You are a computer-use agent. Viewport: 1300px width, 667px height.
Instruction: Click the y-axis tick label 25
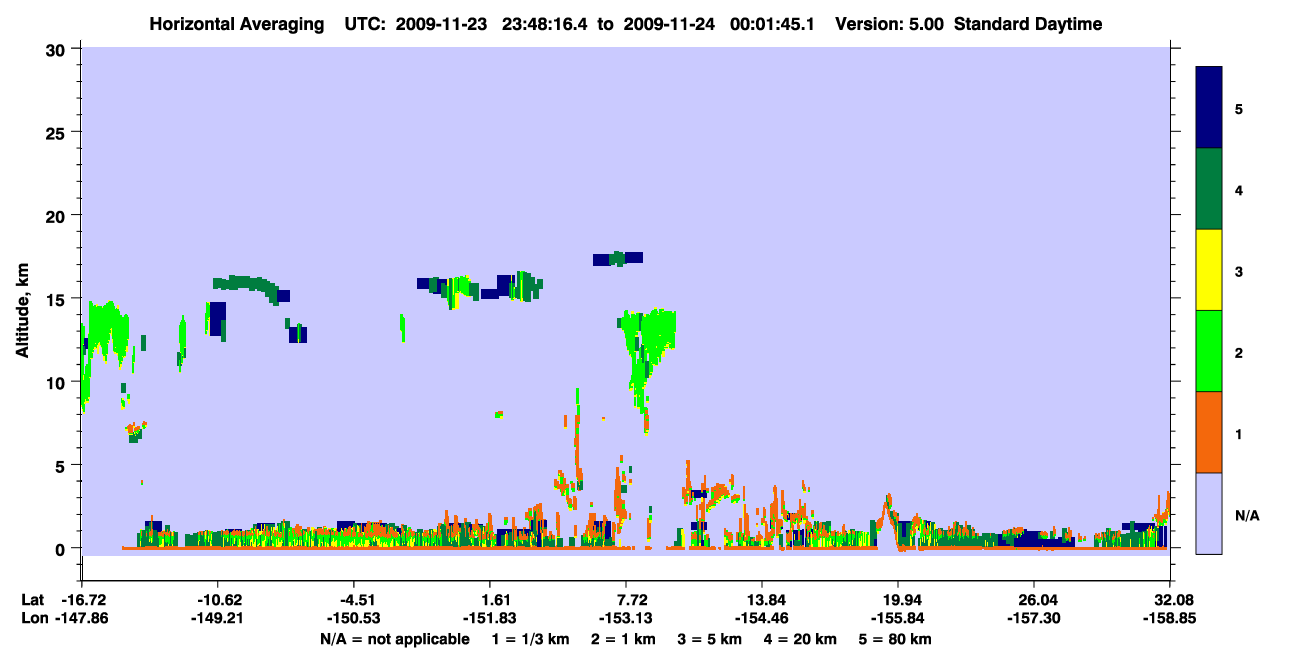(57, 132)
